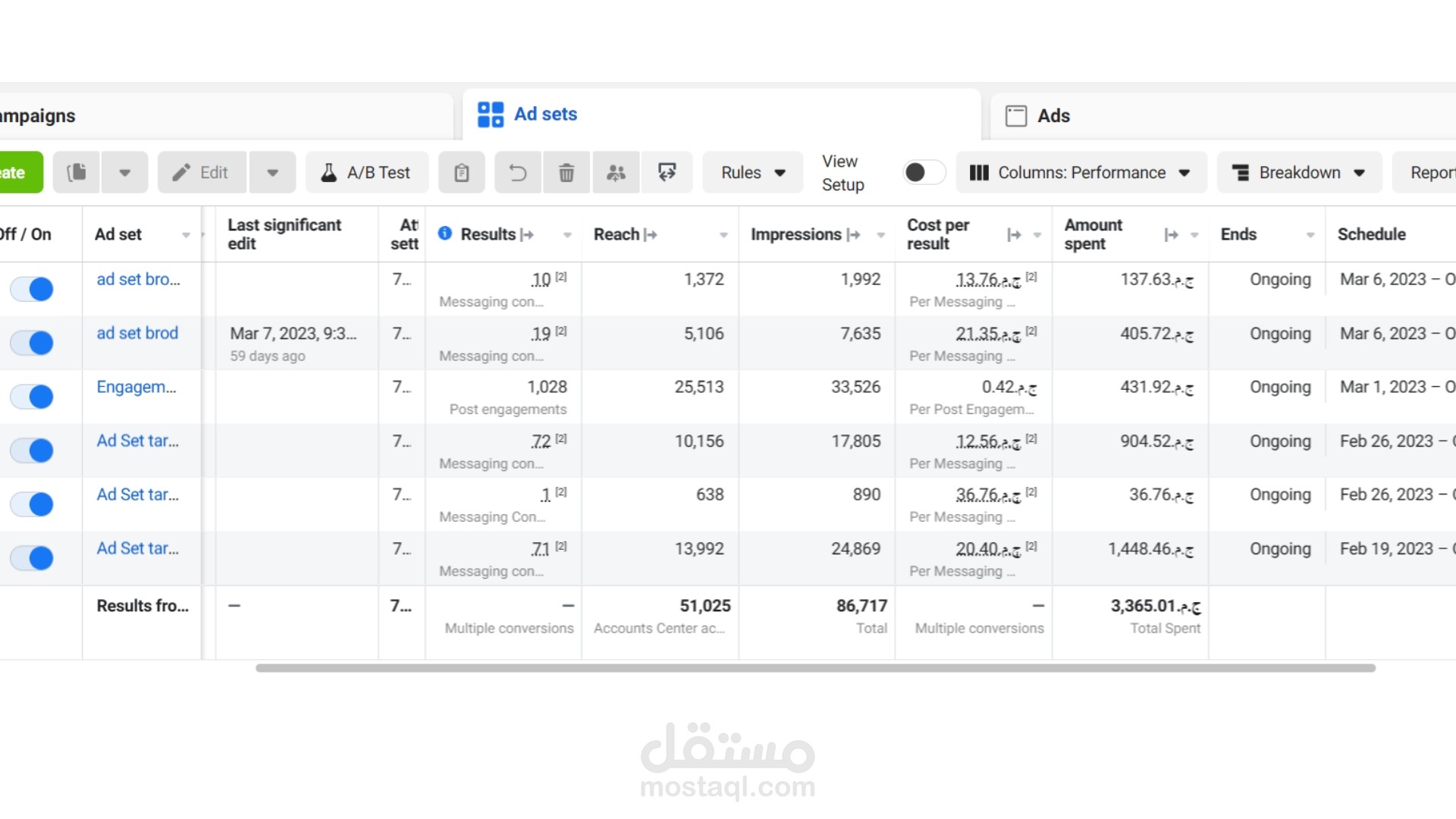Open the Breakdown dropdown
Screen dimensions: 1456x819
[1299, 173]
